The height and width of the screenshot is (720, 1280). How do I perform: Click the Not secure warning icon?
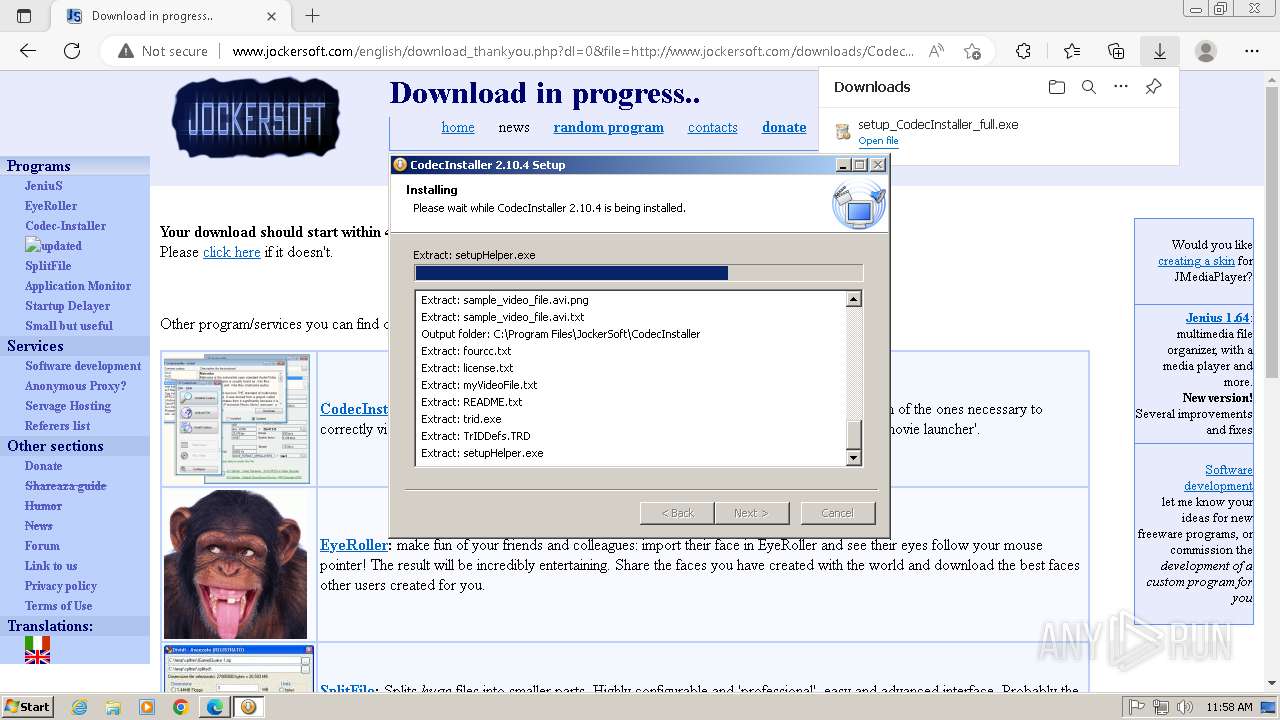(x=126, y=51)
